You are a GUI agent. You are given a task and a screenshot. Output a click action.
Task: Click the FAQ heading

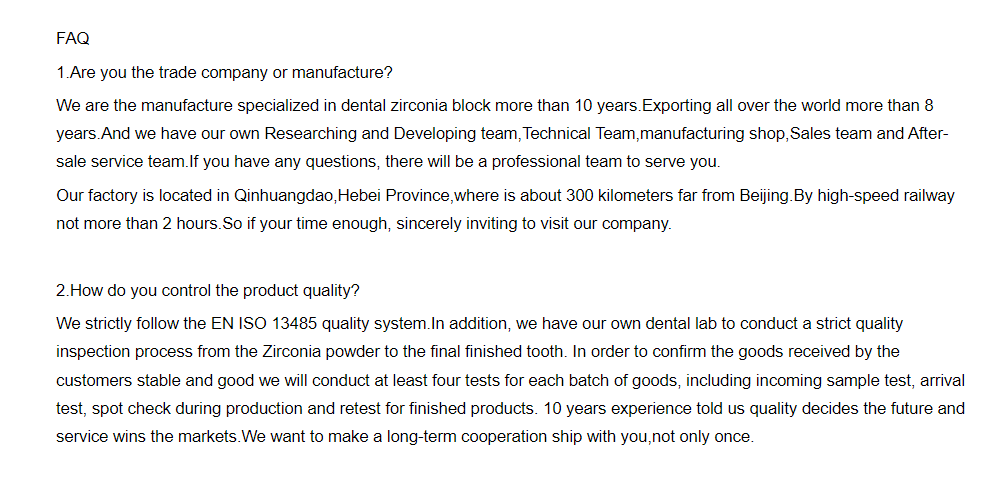(x=73, y=39)
